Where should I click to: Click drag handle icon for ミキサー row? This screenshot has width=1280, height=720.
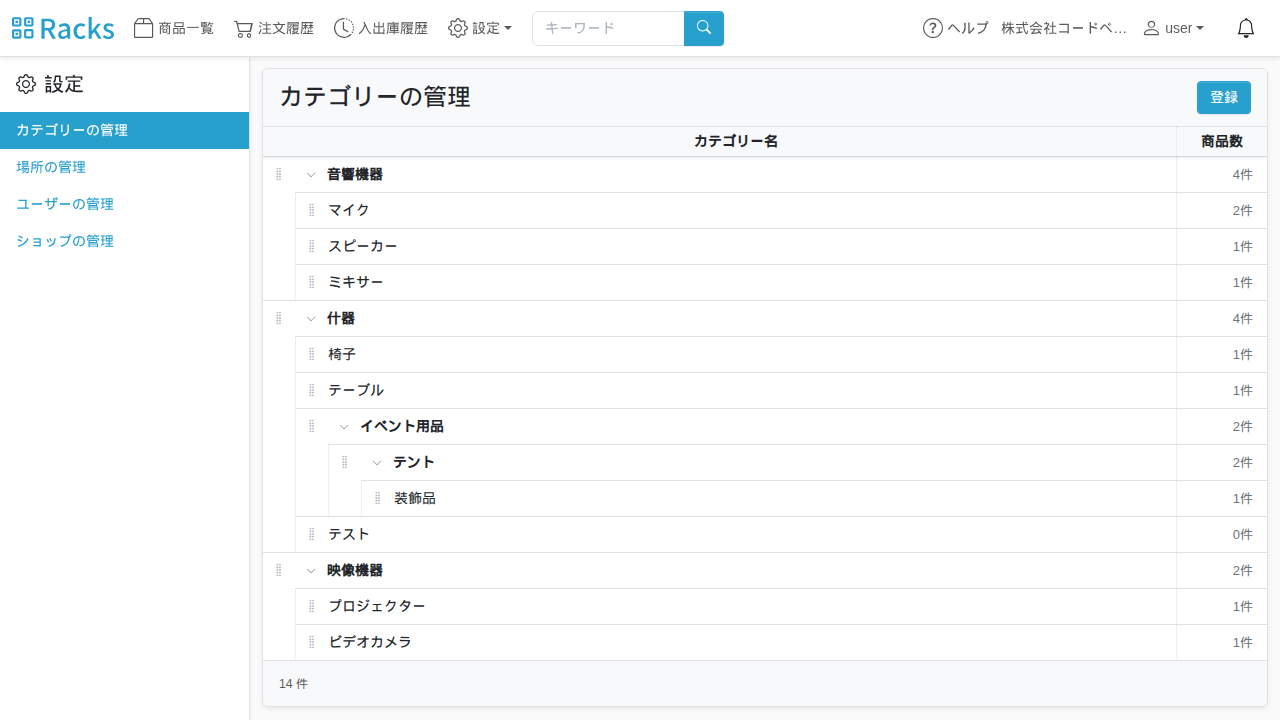(312, 282)
